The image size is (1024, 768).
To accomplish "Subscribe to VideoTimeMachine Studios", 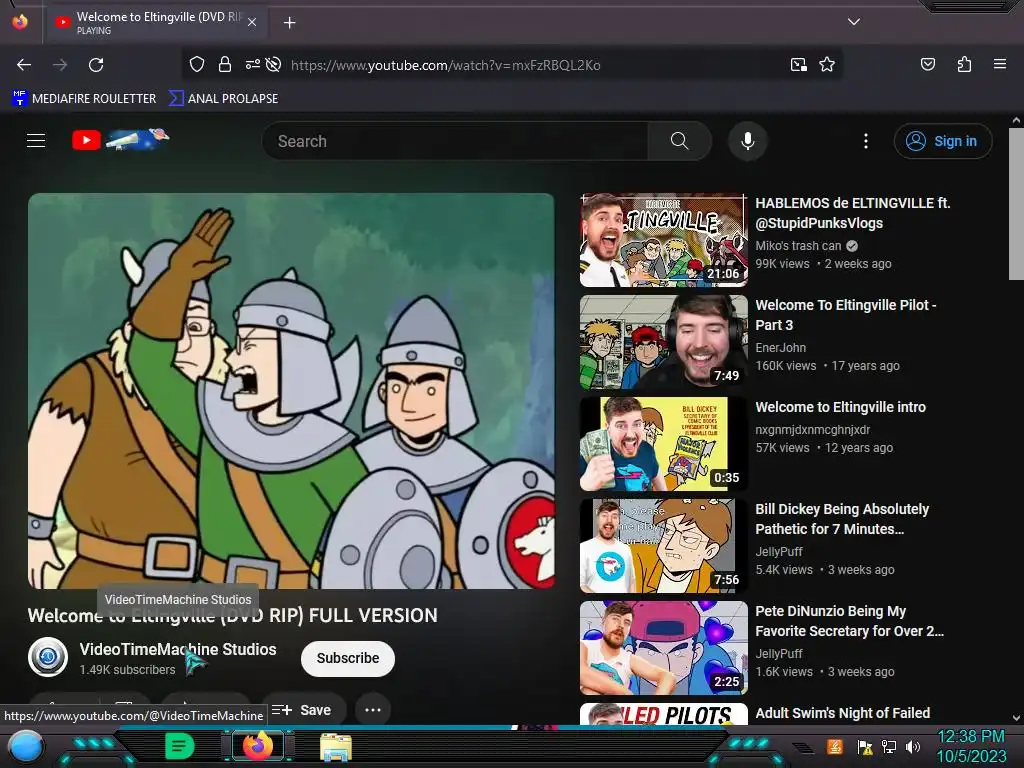I will pos(347,658).
